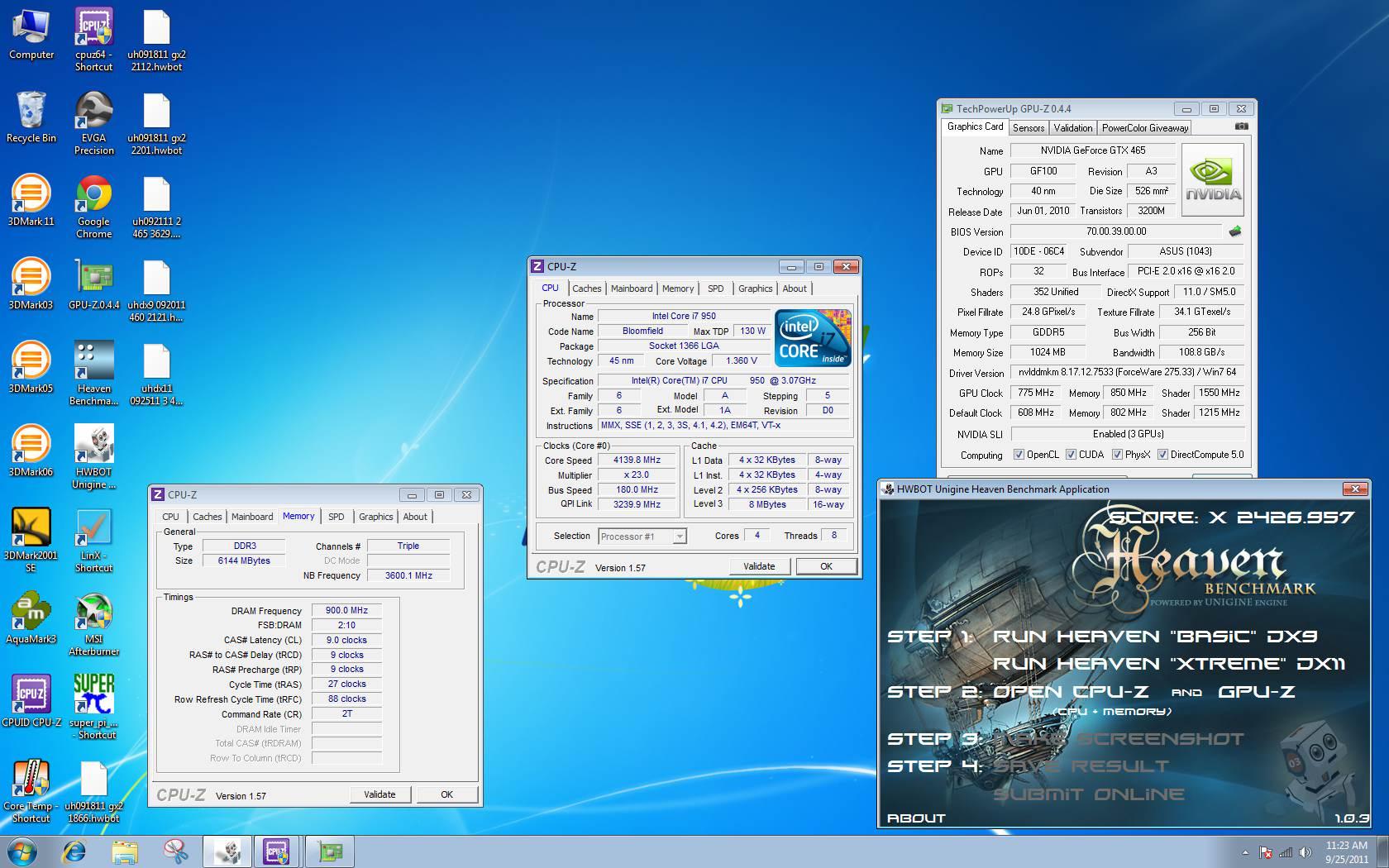Select file uh091811 gx2 1866.hwbot
The image size is (1389, 868).
coord(93,791)
